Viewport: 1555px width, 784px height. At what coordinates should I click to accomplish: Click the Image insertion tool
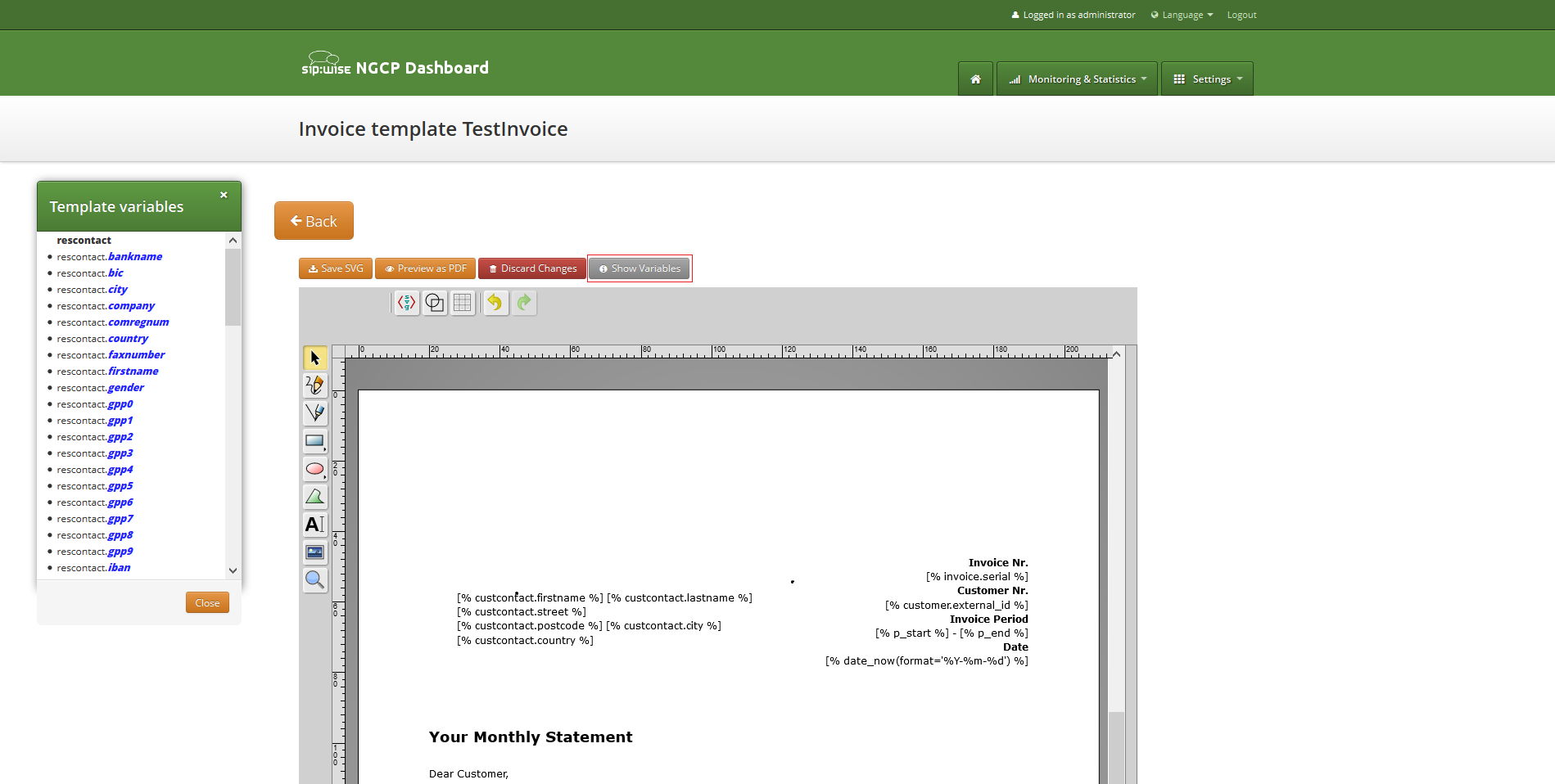314,552
